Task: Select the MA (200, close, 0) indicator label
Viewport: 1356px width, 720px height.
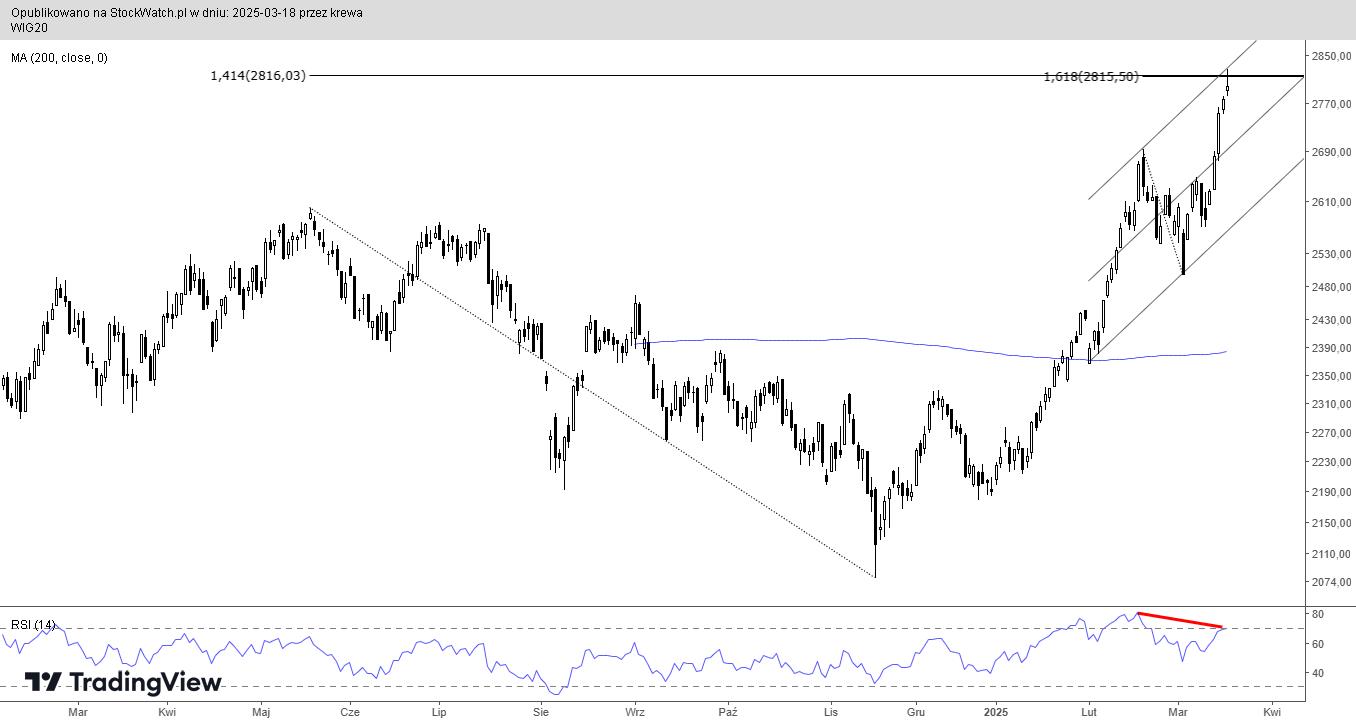Action: click(60, 58)
